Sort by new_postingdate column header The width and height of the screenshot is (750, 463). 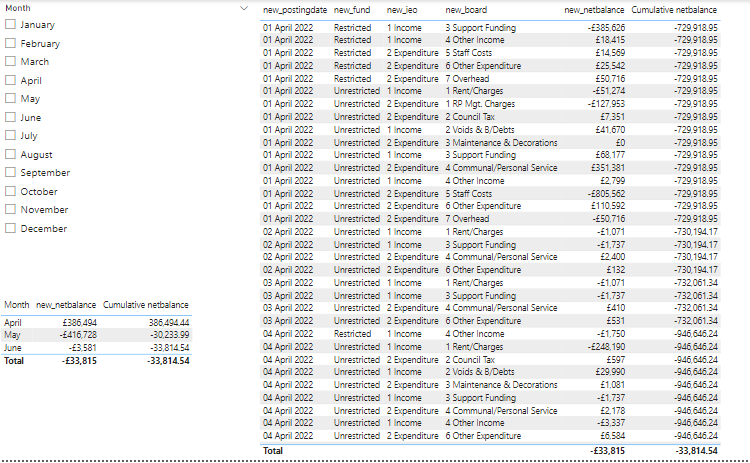[295, 10]
